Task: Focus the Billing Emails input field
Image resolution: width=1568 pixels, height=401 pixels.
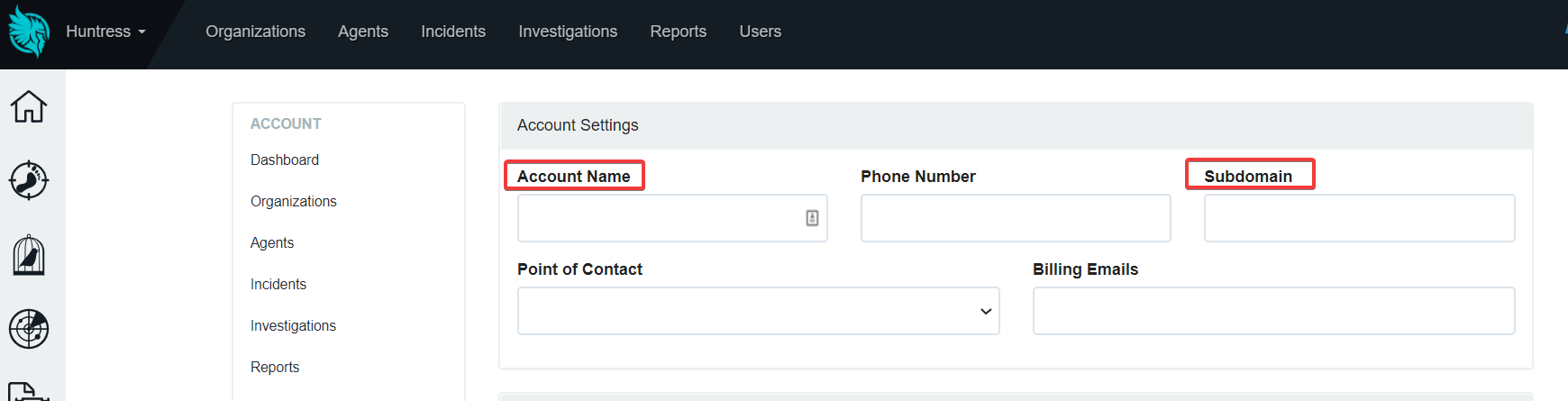Action: pos(1274,311)
